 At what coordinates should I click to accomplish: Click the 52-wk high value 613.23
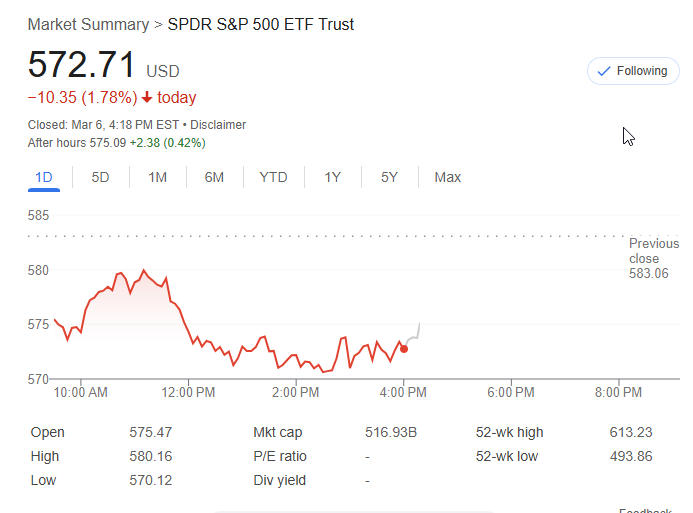[x=630, y=432]
